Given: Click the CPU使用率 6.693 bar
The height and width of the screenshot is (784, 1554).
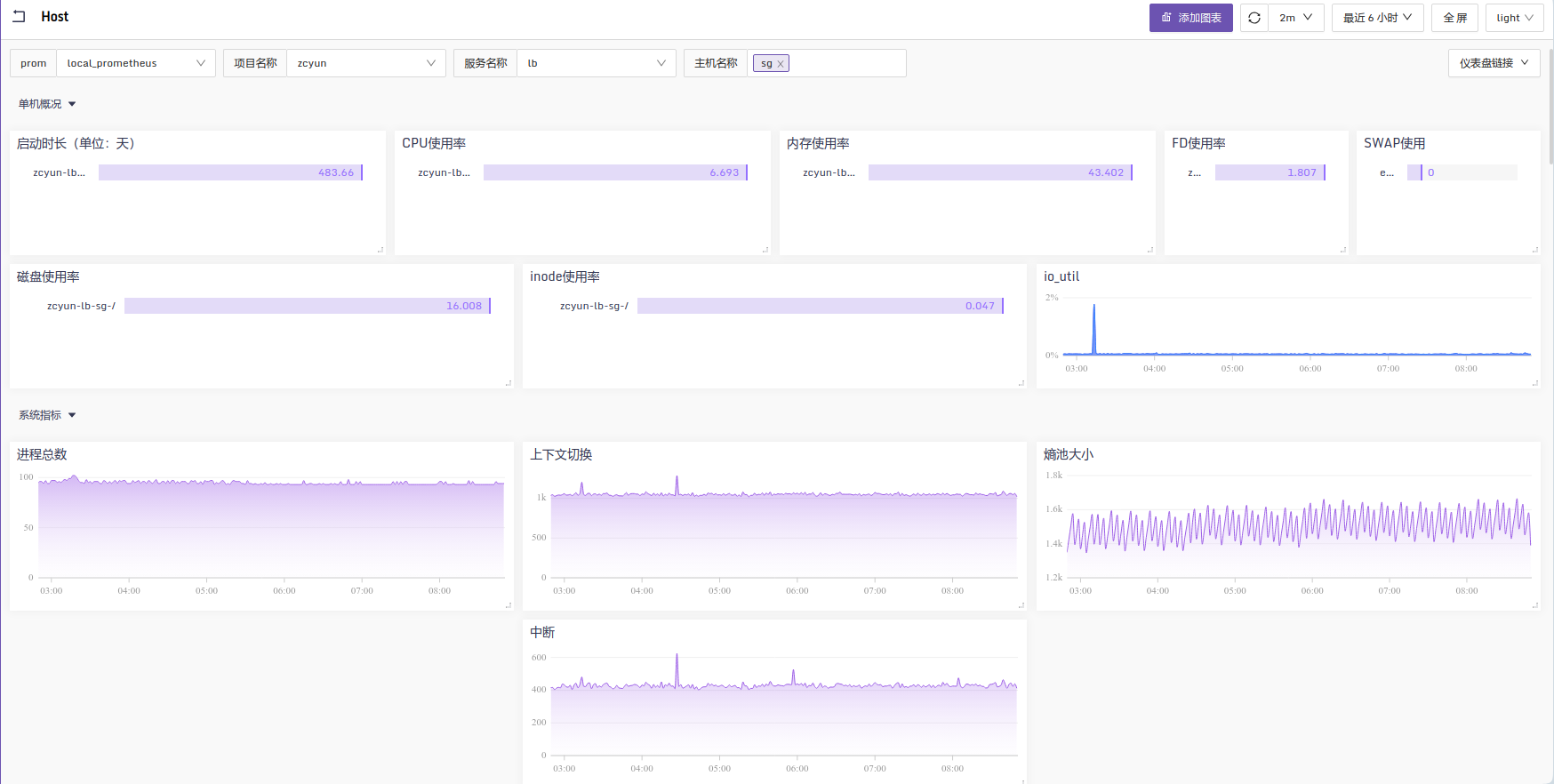Looking at the screenshot, I should coord(615,172).
